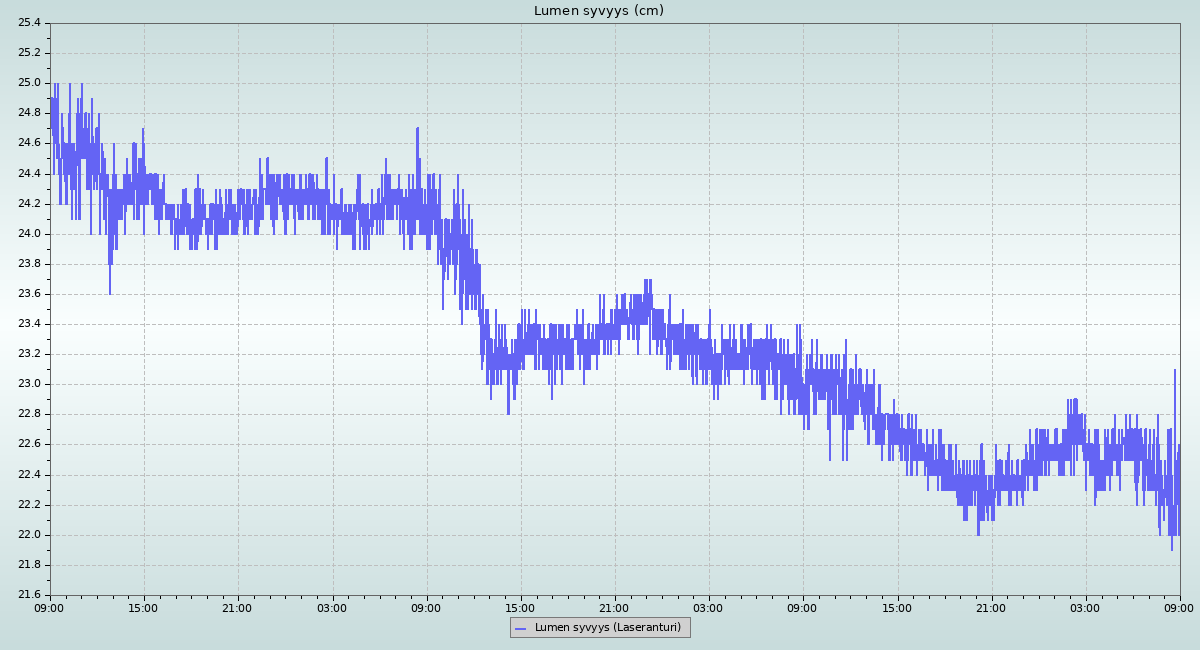
Task: Click the leftmost 15:00 x-axis label
Action: pos(144,607)
